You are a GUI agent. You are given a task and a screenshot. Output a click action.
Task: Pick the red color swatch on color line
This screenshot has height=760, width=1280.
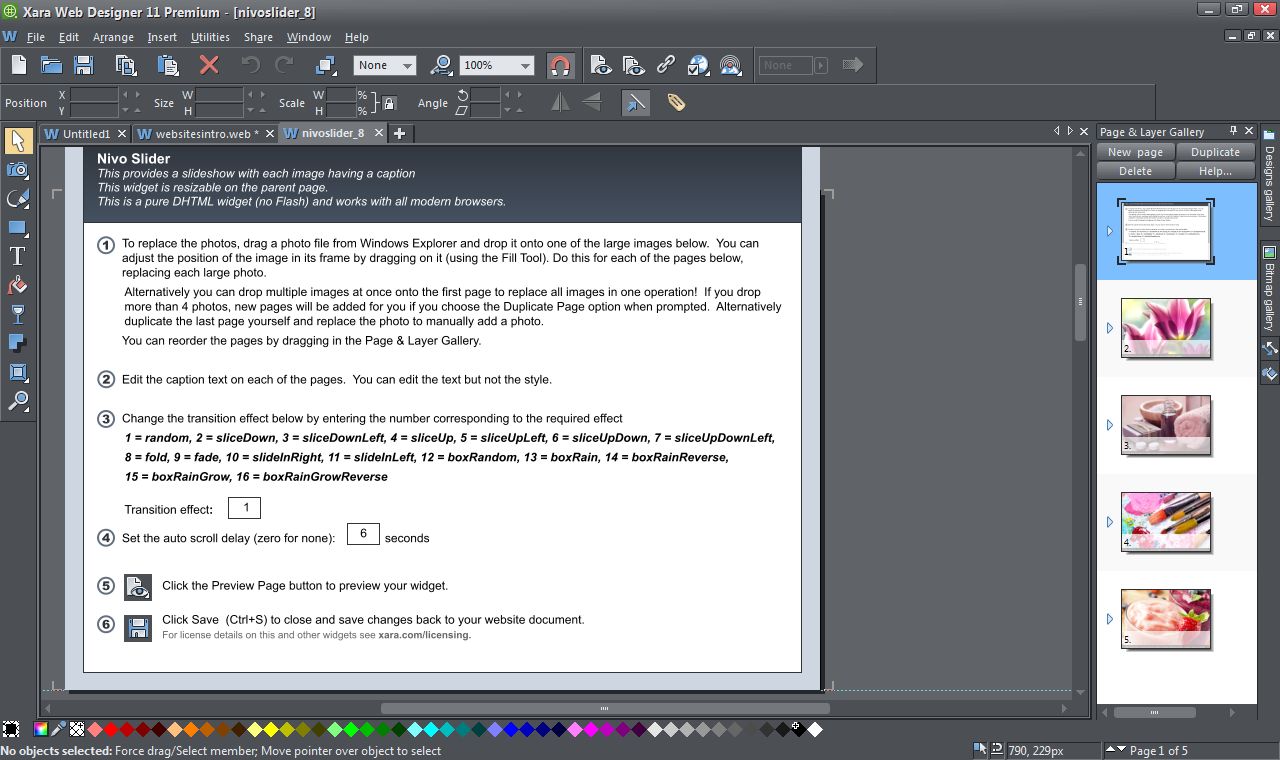click(112, 730)
